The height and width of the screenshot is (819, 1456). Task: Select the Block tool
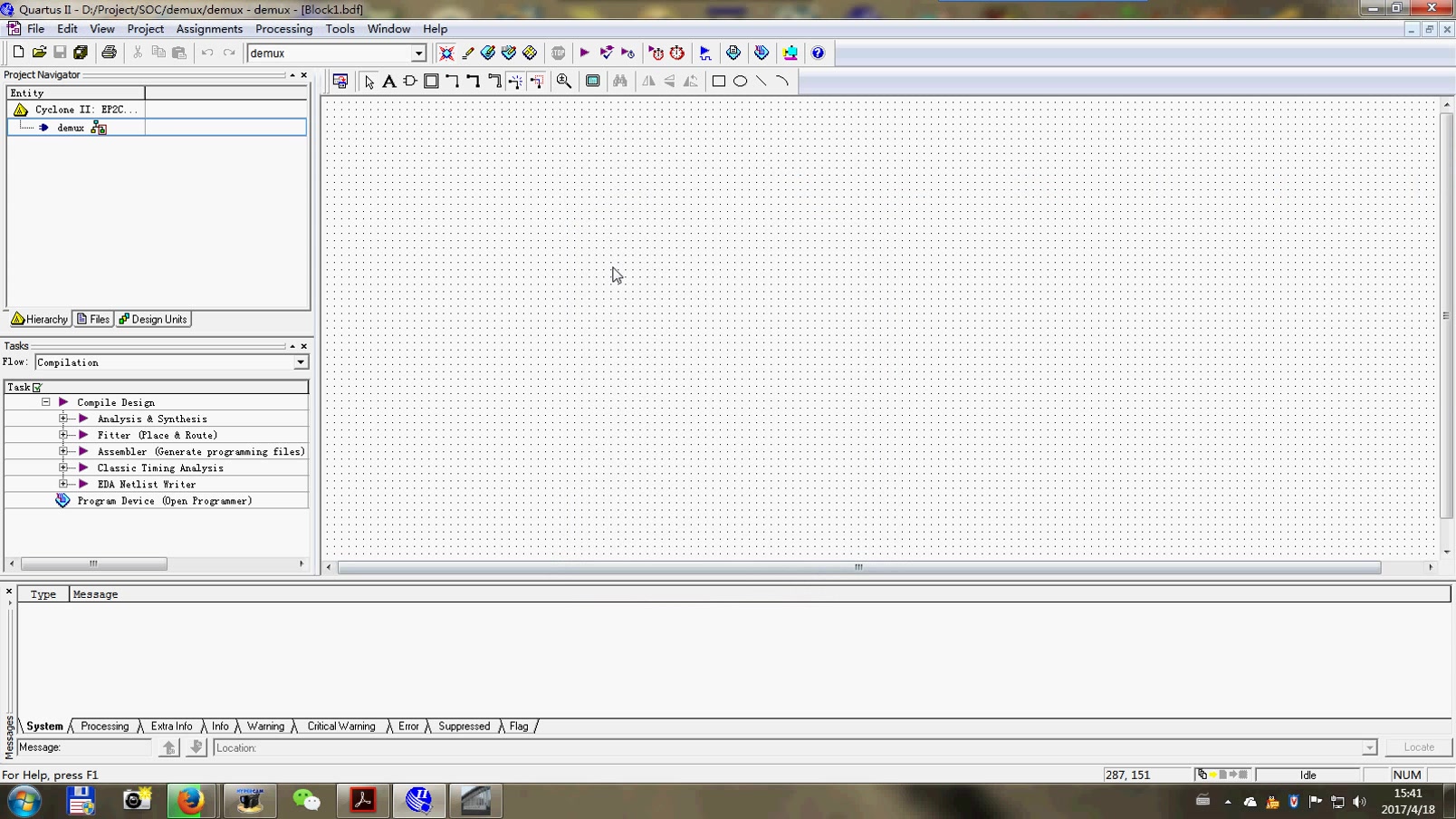point(431,82)
